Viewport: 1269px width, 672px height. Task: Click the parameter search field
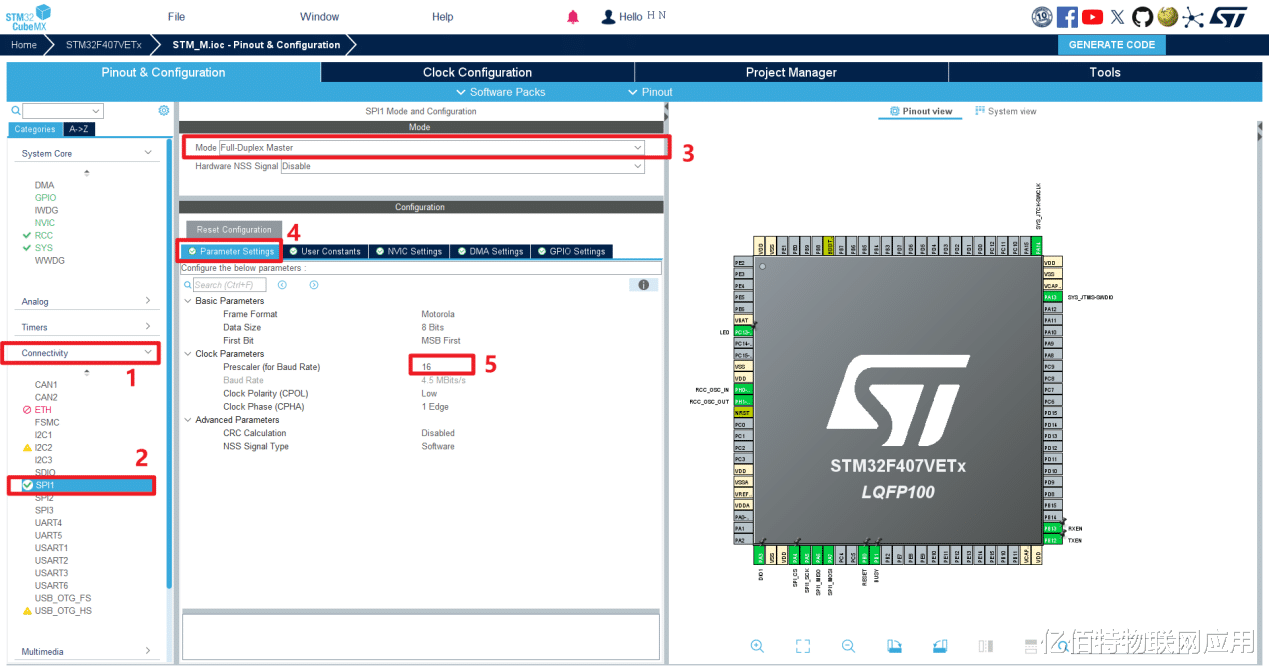pyautogui.click(x=229, y=285)
